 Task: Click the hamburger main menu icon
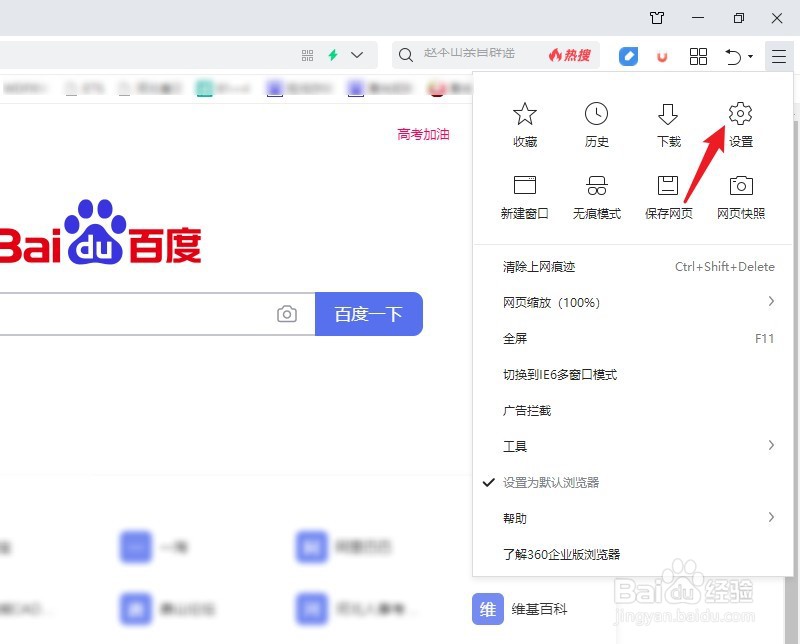tap(779, 56)
